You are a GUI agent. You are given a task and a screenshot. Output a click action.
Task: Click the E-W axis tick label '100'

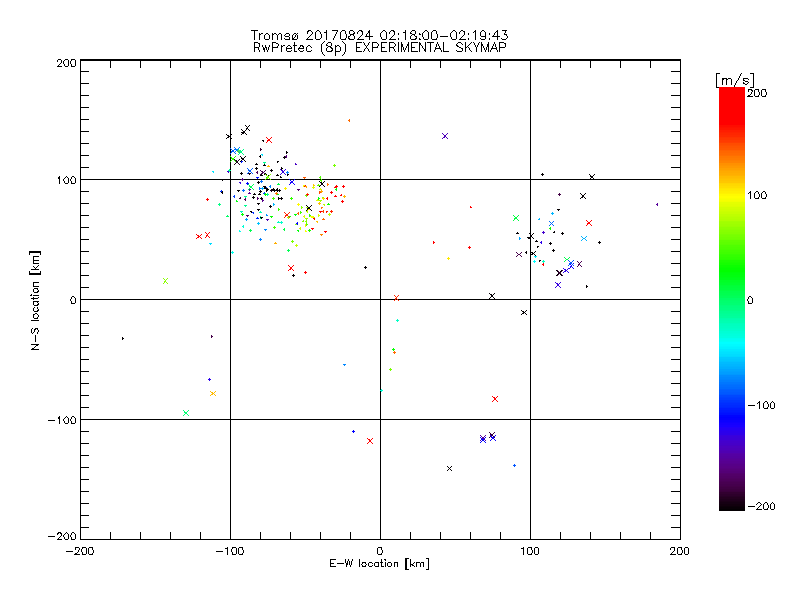(x=530, y=551)
